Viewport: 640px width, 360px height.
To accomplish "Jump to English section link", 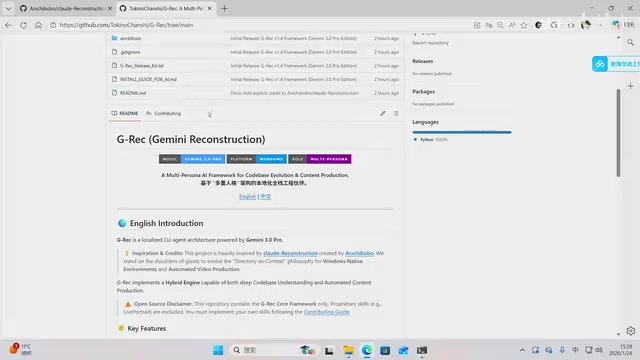I will [x=247, y=197].
